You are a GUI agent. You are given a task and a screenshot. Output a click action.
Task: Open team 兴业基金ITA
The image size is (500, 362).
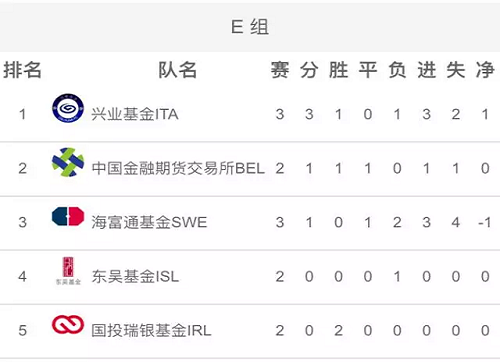pyautogui.click(x=135, y=114)
